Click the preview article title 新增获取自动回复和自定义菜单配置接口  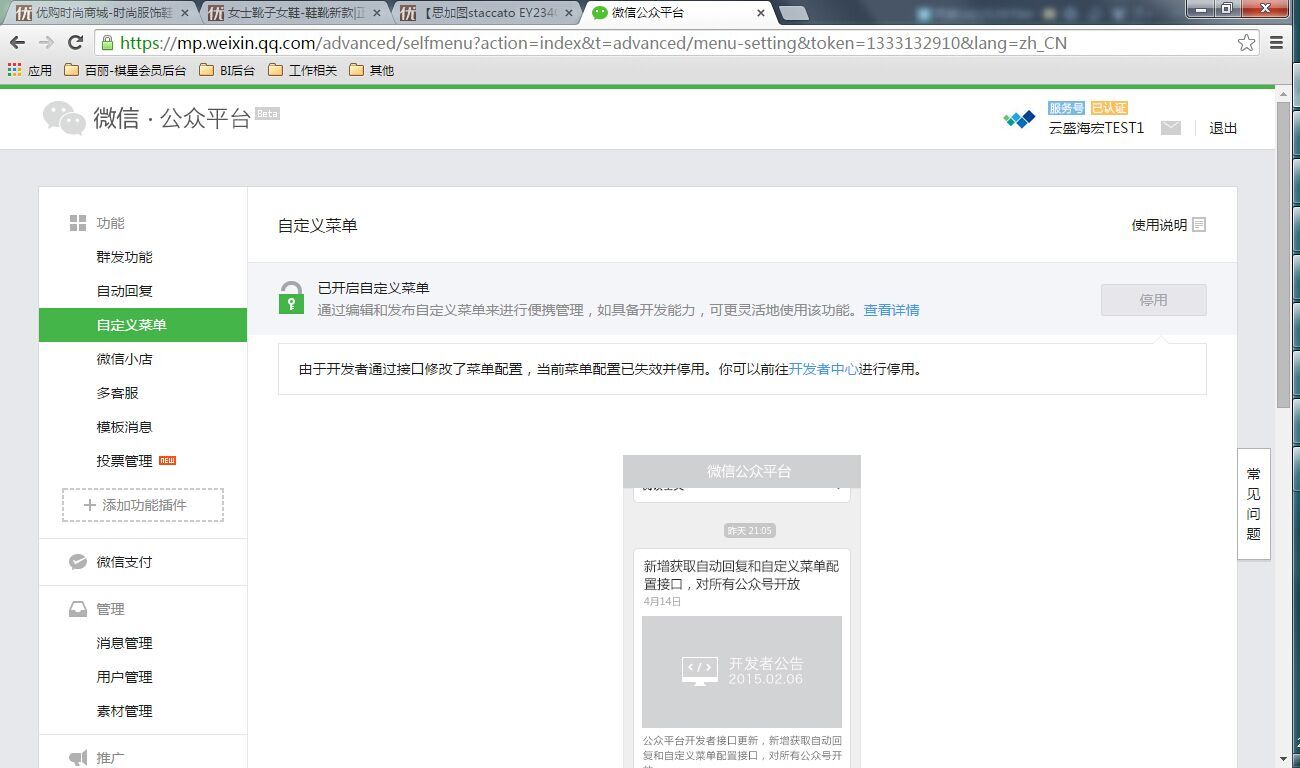tap(742, 575)
